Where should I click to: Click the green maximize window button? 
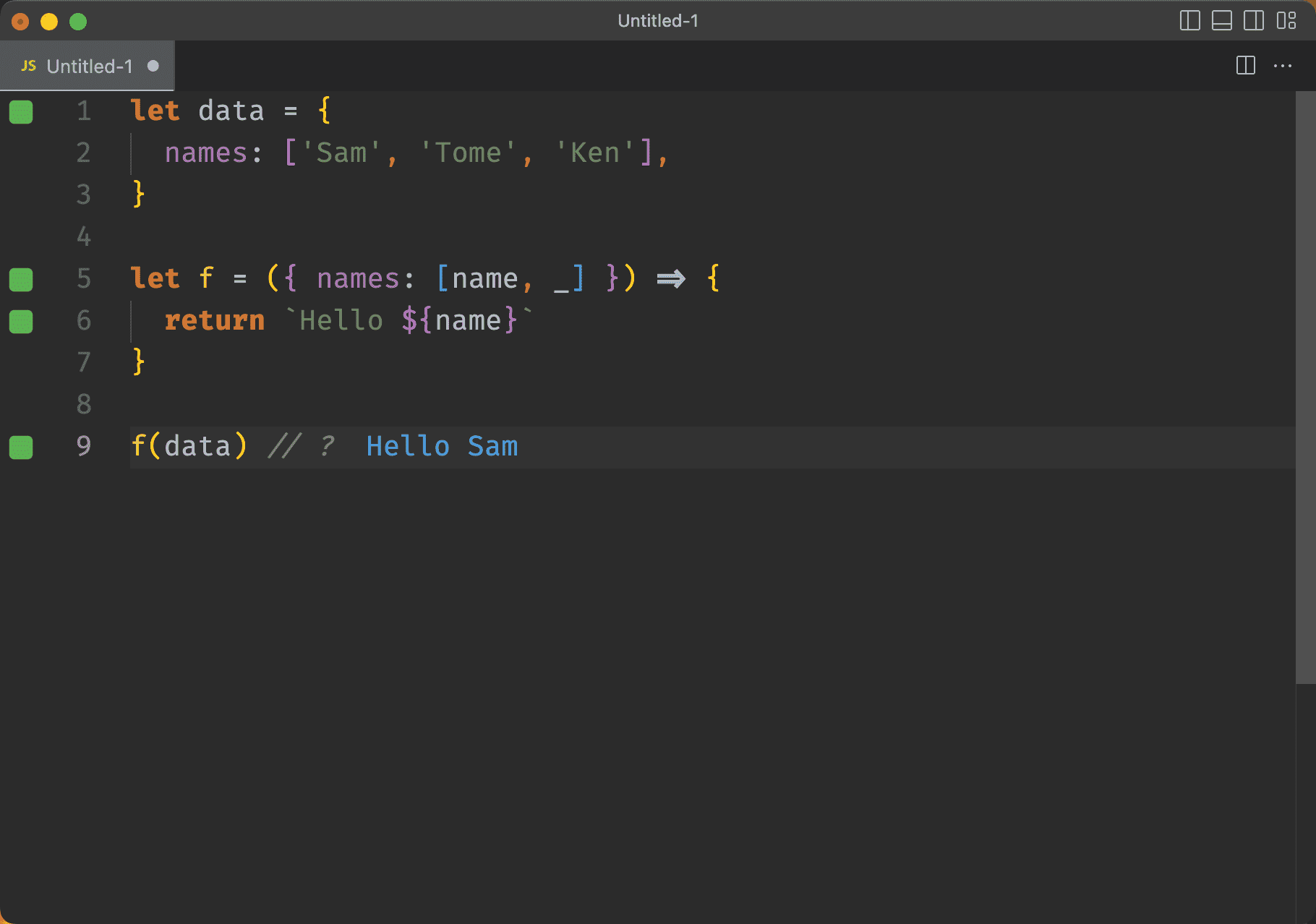(x=78, y=22)
